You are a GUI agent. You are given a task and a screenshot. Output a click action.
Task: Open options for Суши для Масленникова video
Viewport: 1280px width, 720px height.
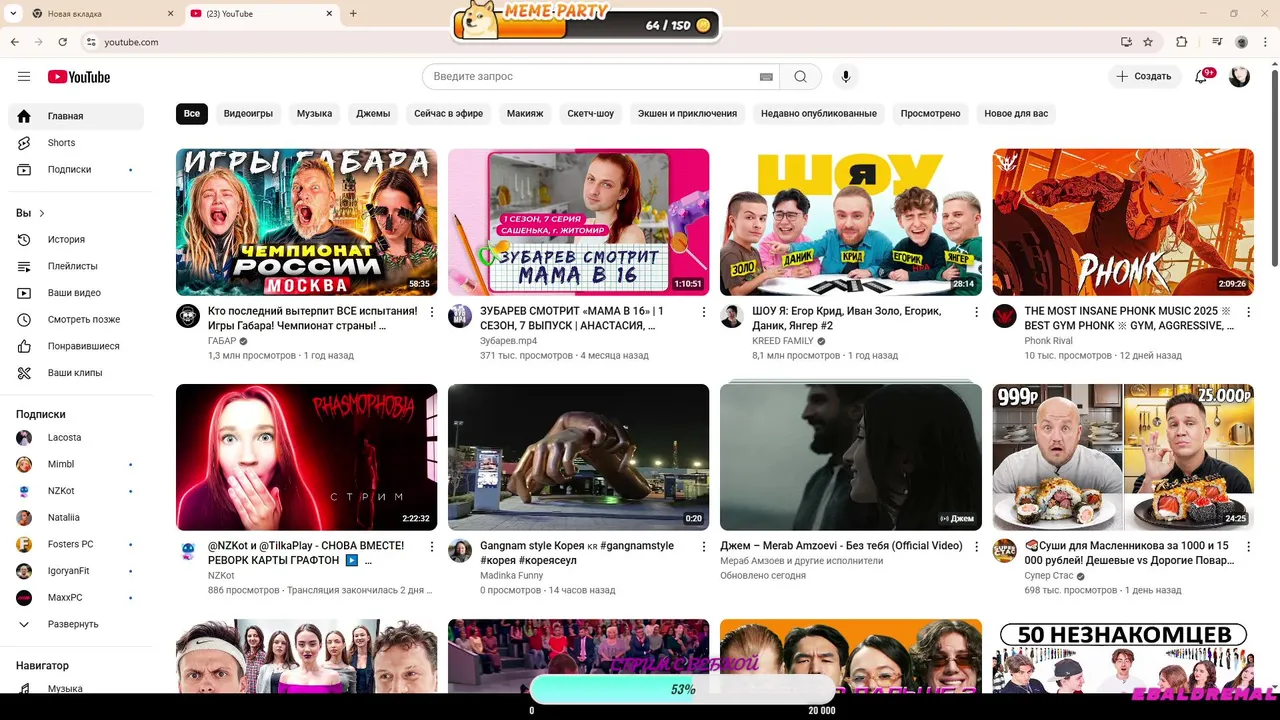pyautogui.click(x=1248, y=548)
